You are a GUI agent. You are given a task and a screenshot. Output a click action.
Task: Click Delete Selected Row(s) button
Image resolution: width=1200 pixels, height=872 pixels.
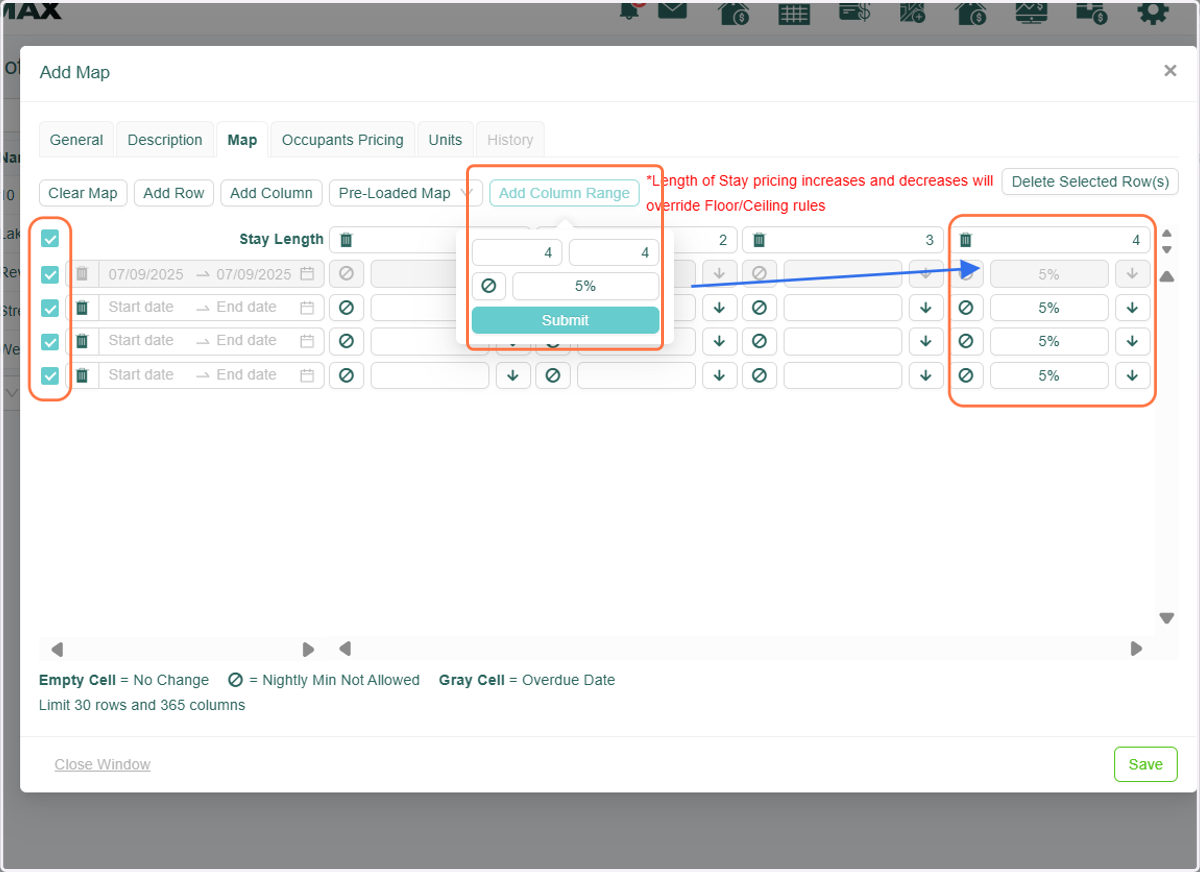[x=1090, y=182]
